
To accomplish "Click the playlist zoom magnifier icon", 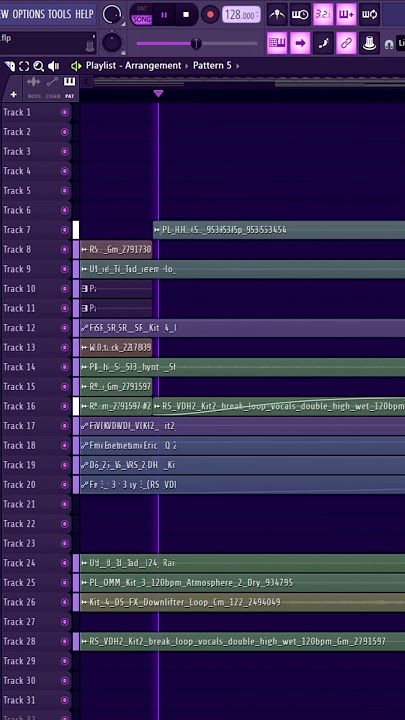I will (39, 66).
